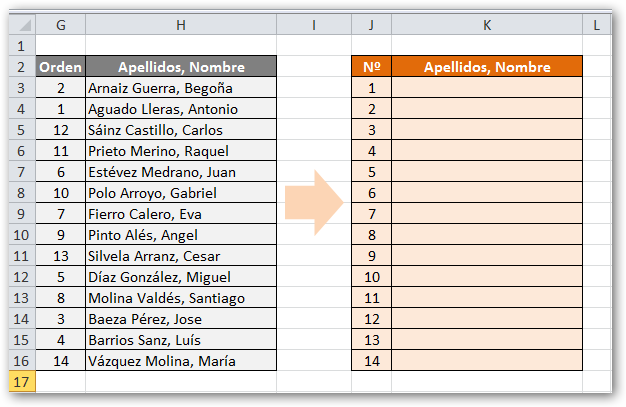Select the cell "Sáinz Castillo, Carlos"
626x407 pixels.
[x=180, y=130]
